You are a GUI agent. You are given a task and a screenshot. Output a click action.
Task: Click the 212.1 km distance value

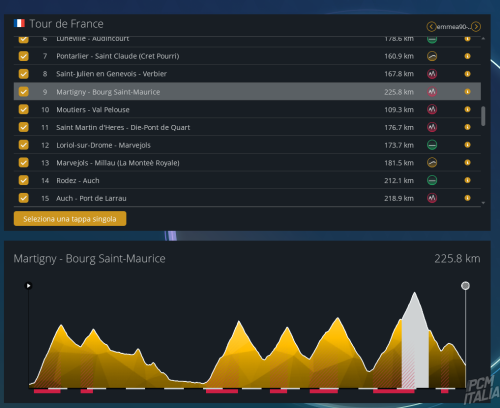(399, 180)
